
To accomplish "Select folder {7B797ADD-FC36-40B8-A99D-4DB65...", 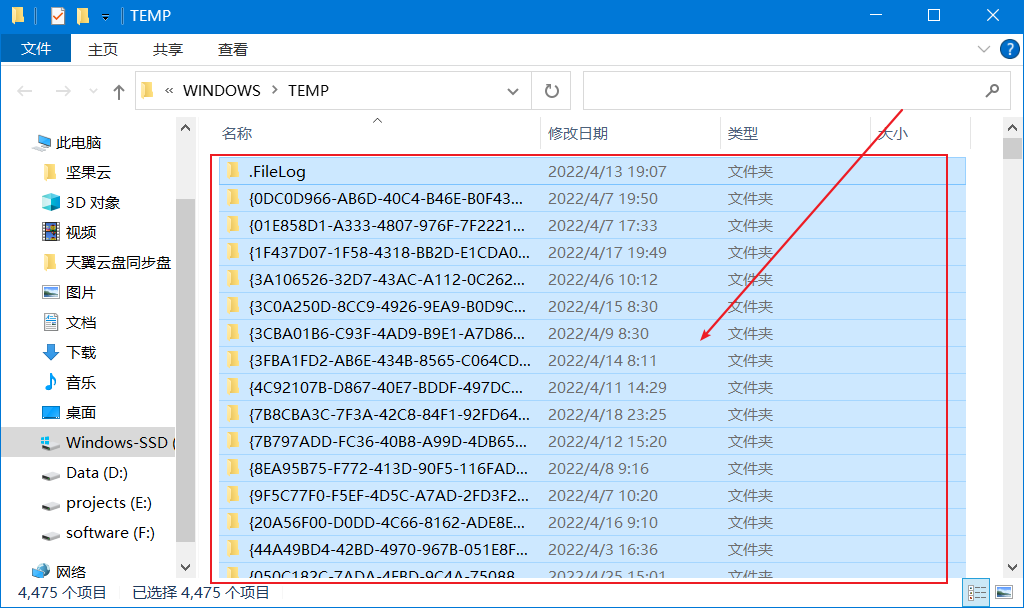I will coord(388,441).
